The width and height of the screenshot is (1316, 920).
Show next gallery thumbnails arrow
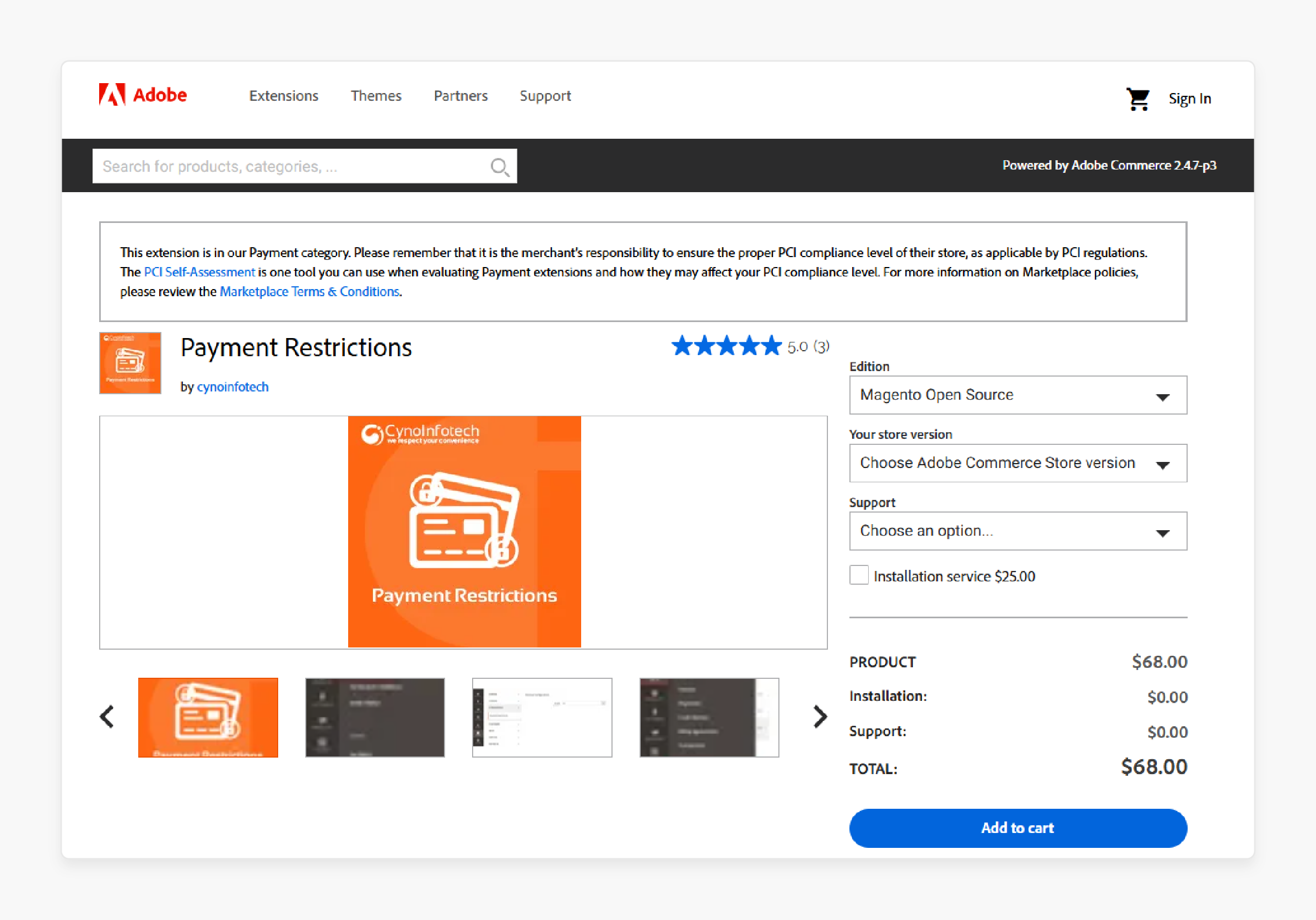pyautogui.click(x=820, y=717)
